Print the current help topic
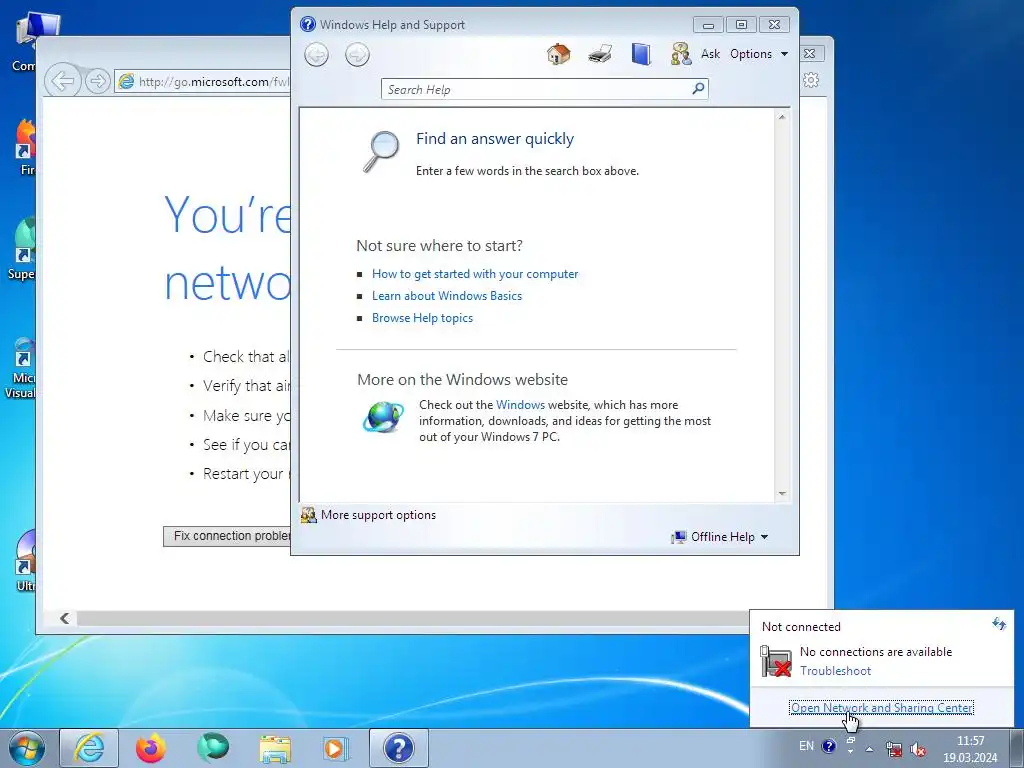 coord(600,54)
